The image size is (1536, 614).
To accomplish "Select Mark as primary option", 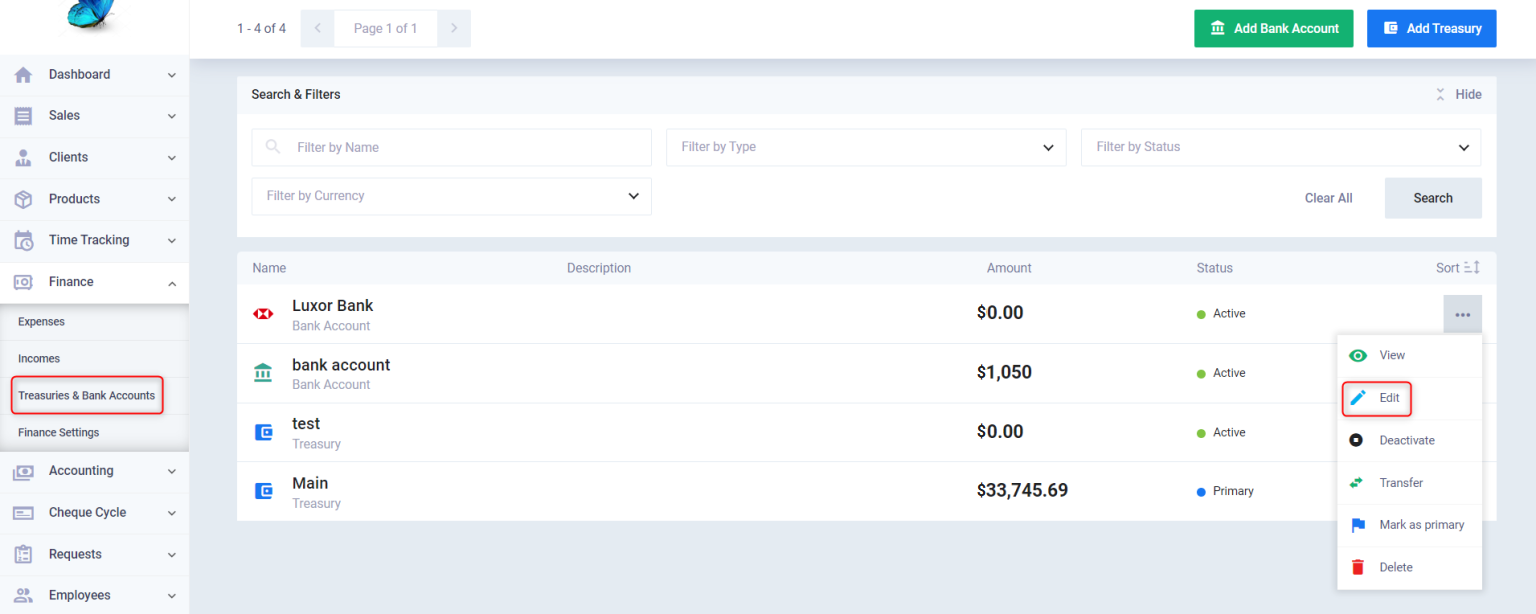I will [x=1409, y=525].
